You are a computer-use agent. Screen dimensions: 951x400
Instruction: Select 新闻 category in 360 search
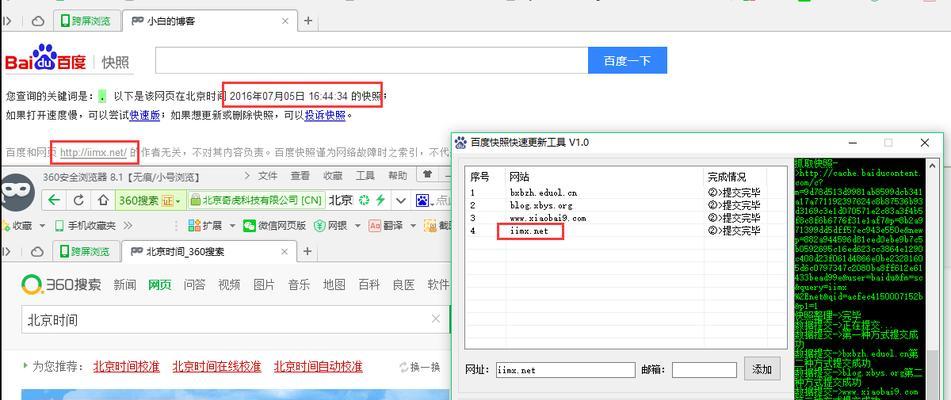[x=124, y=285]
